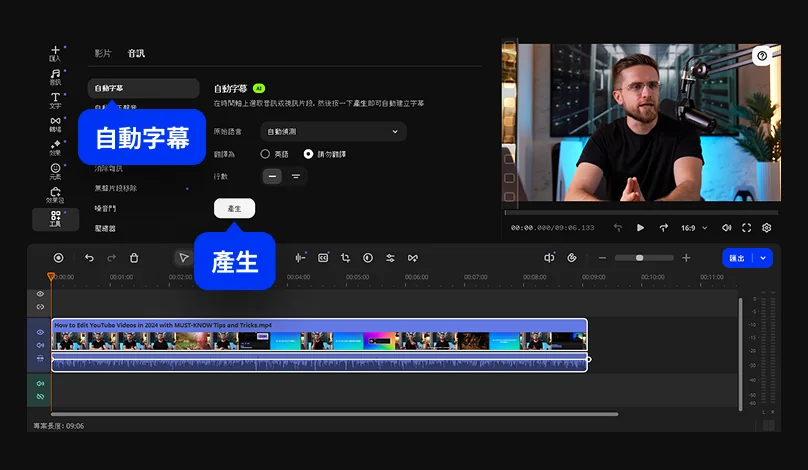808x470 pixels.
Task: Select the 請勿翻譯 radio option
Action: (x=308, y=154)
